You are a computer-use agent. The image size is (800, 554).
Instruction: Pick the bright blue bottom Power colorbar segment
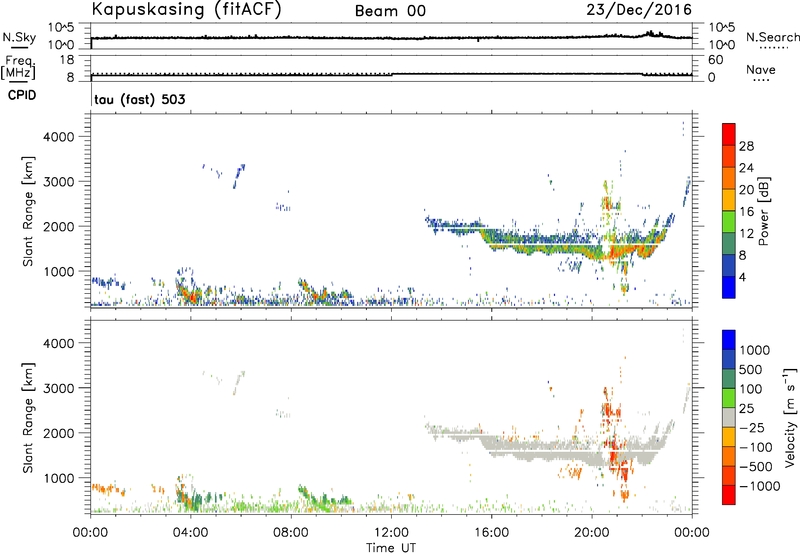pyautogui.click(x=729, y=288)
